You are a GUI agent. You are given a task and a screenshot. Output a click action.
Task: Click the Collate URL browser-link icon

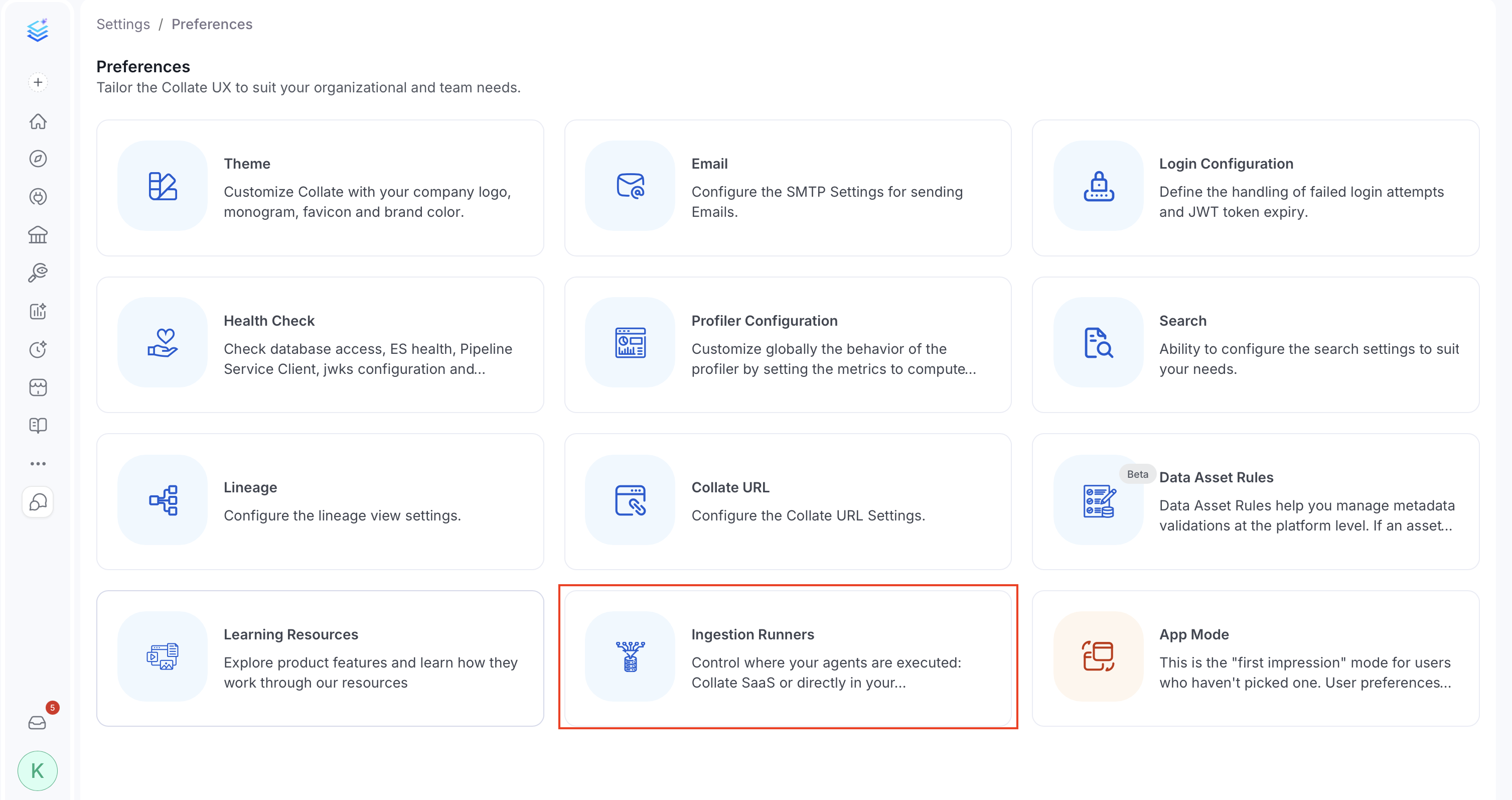[x=631, y=500]
